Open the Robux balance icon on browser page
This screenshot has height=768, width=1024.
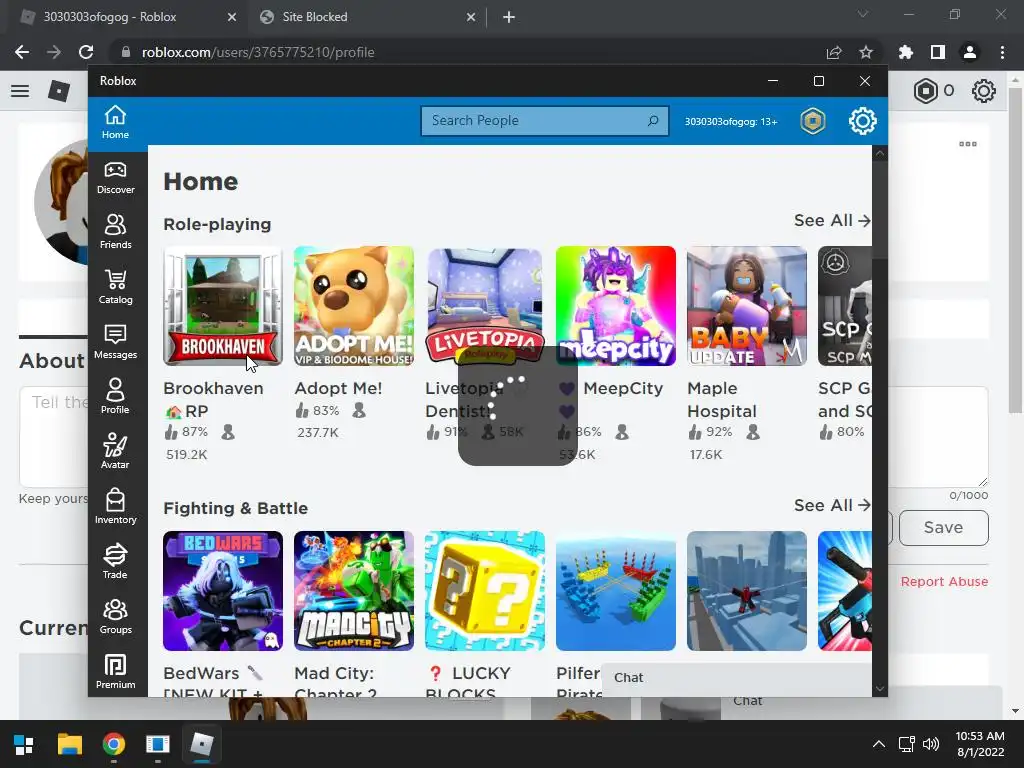[x=925, y=91]
